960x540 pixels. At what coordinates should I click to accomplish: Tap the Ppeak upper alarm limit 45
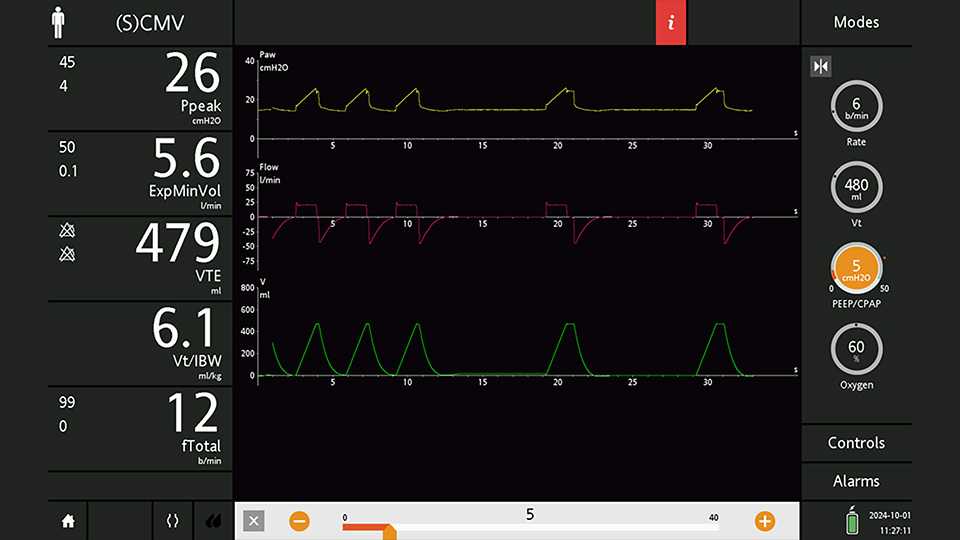67,62
